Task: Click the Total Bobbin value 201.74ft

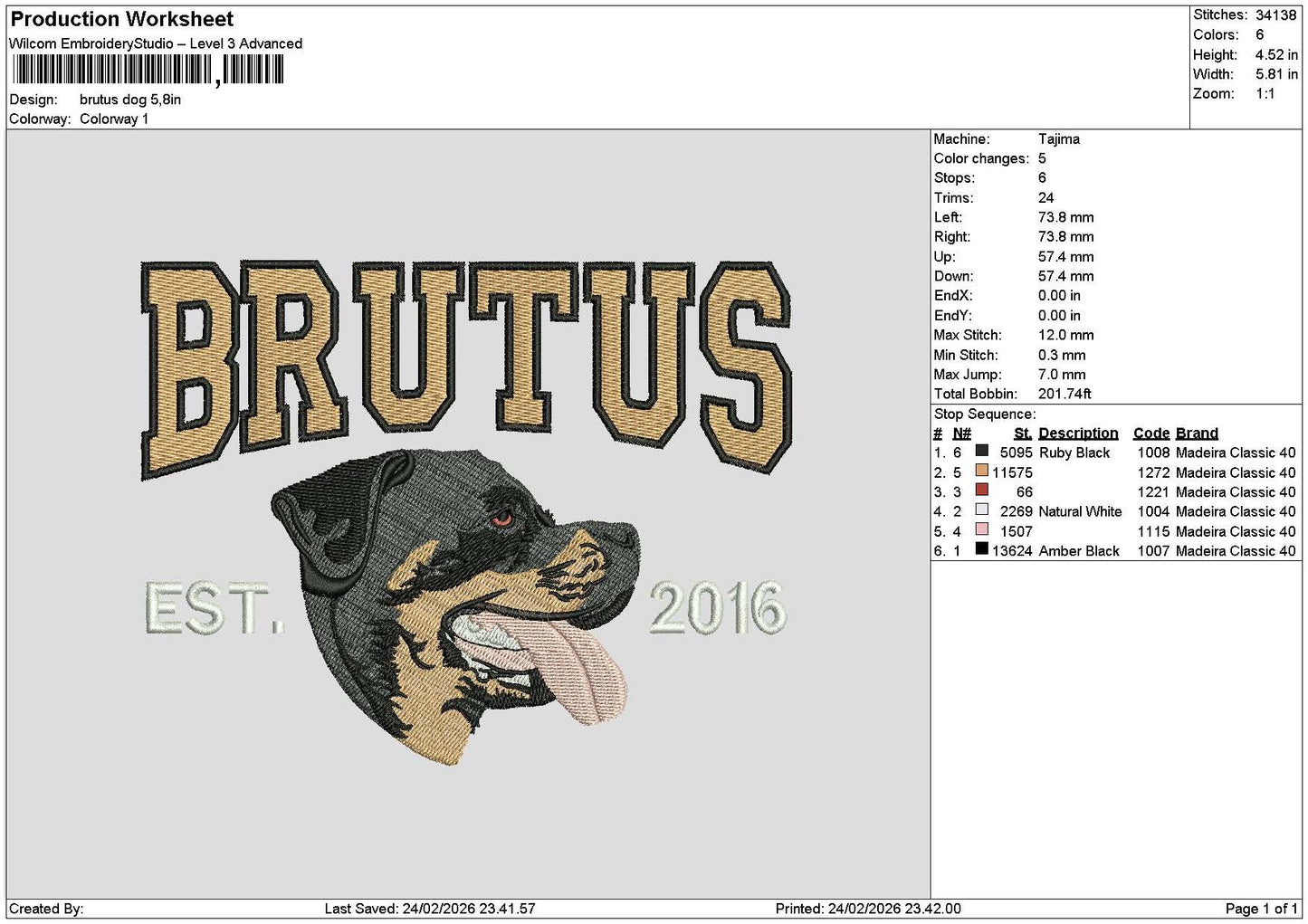Action: click(1065, 394)
